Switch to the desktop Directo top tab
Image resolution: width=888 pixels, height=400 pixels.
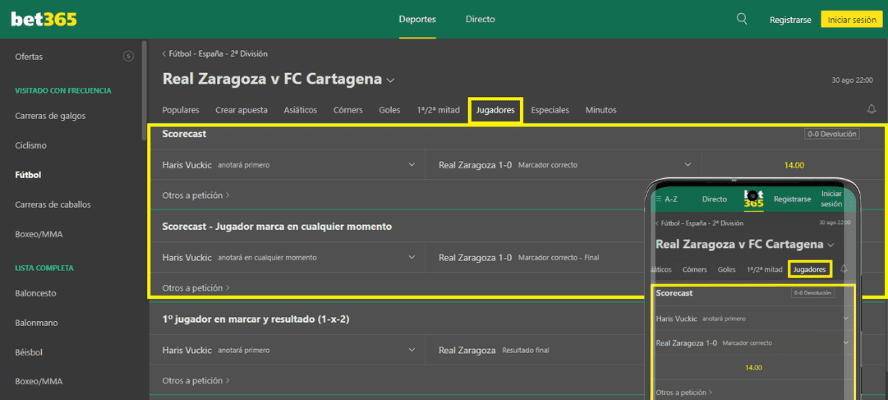[480, 19]
